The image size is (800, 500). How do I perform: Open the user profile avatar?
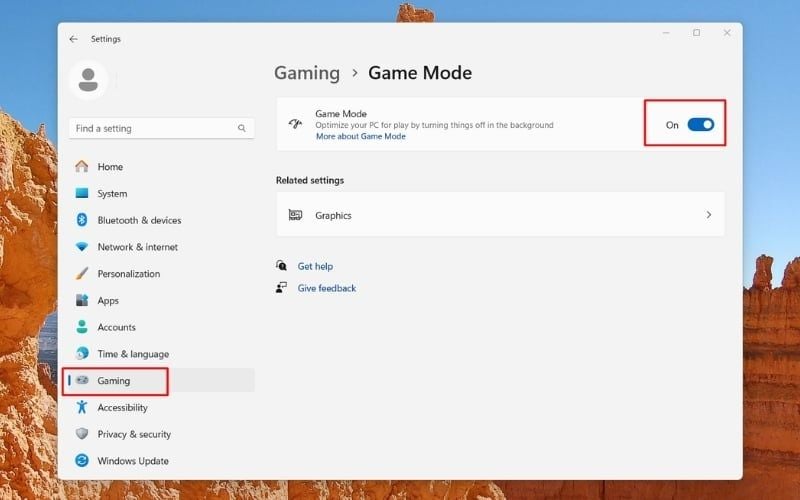[x=88, y=80]
